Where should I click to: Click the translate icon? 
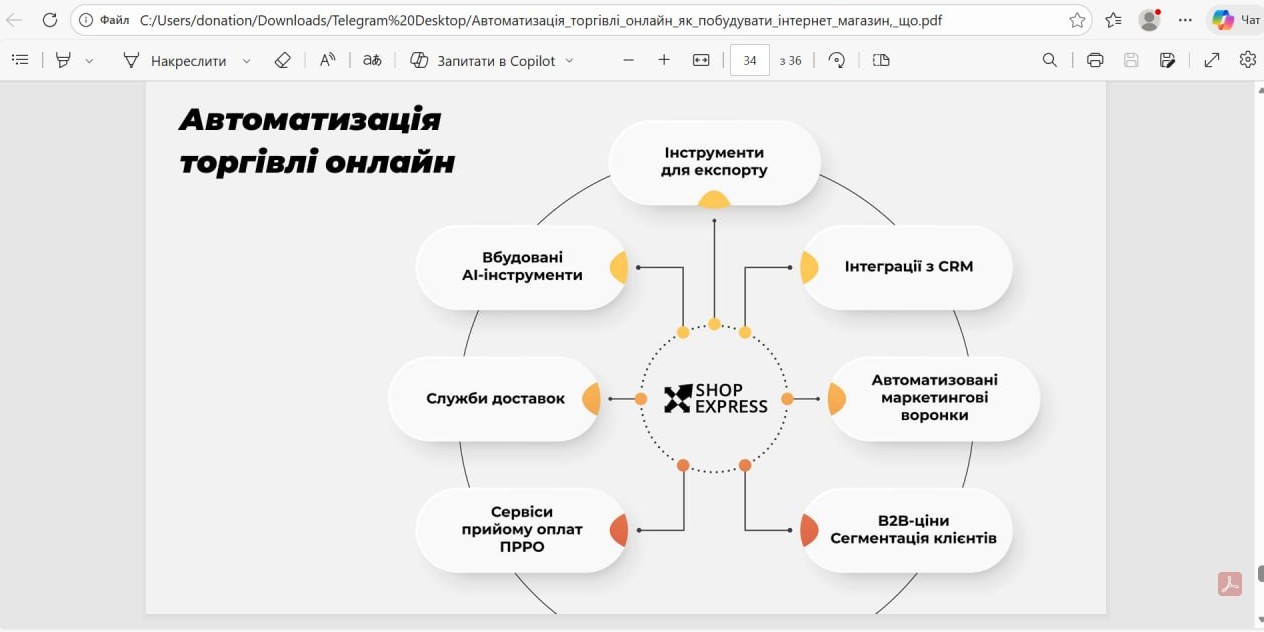point(372,60)
